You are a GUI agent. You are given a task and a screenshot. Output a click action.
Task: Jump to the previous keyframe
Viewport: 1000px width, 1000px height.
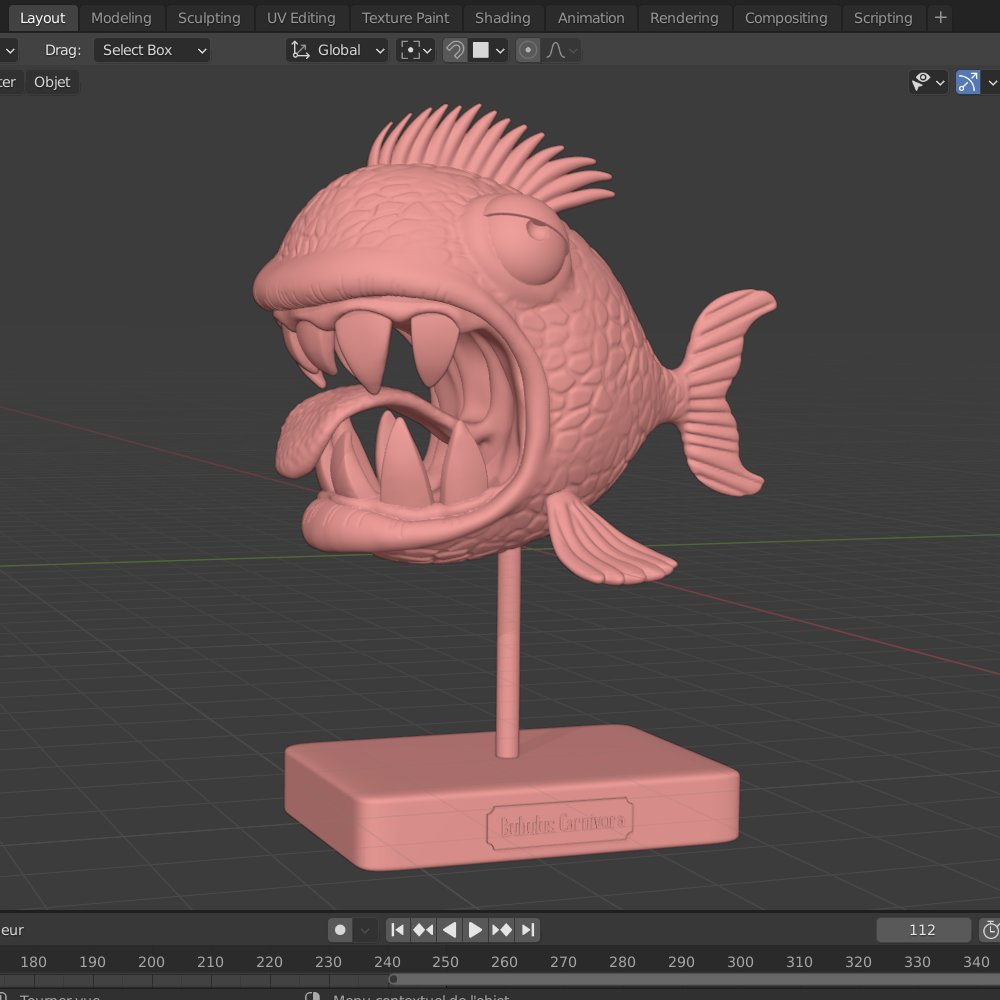[x=423, y=930]
